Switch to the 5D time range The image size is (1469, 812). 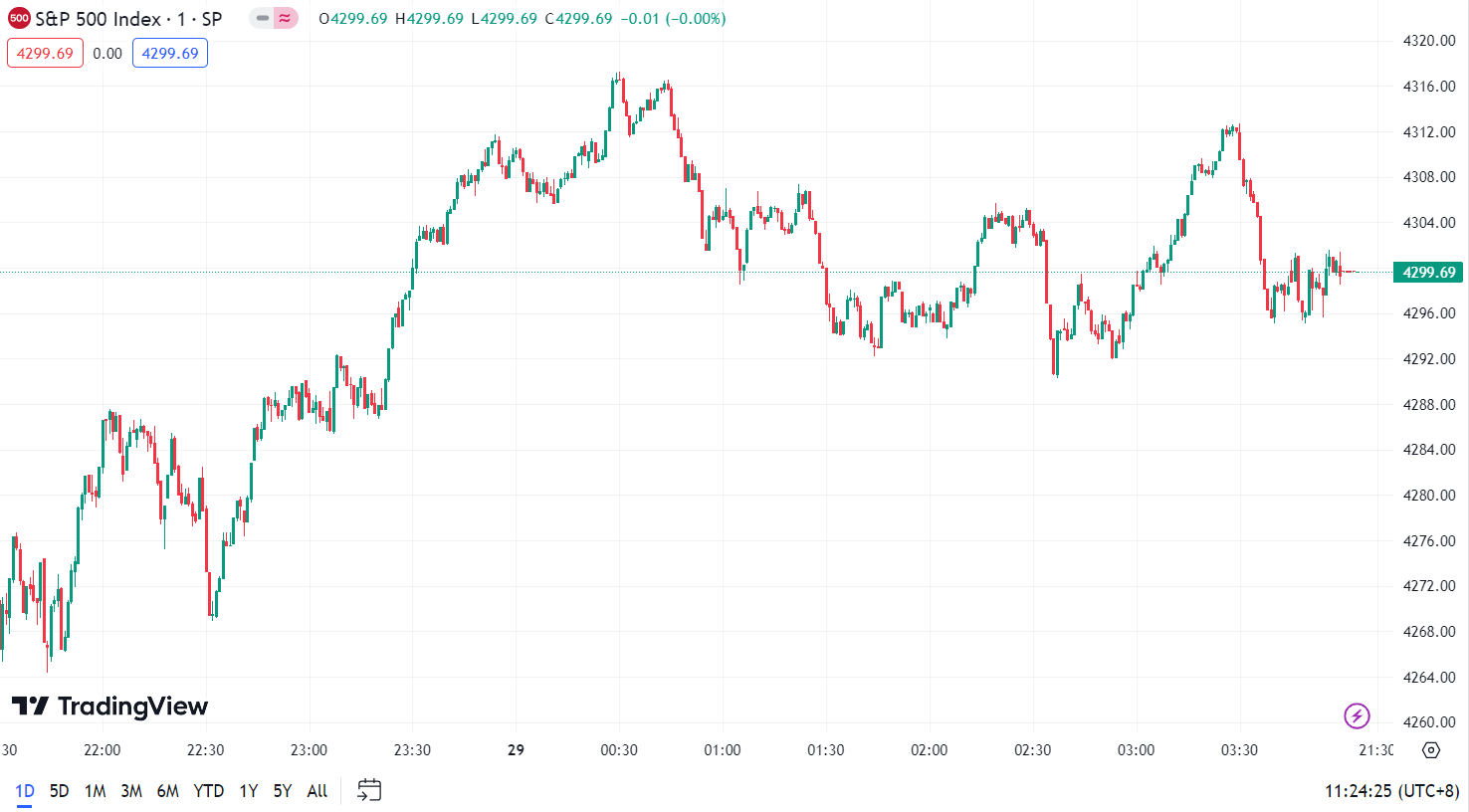(x=60, y=791)
